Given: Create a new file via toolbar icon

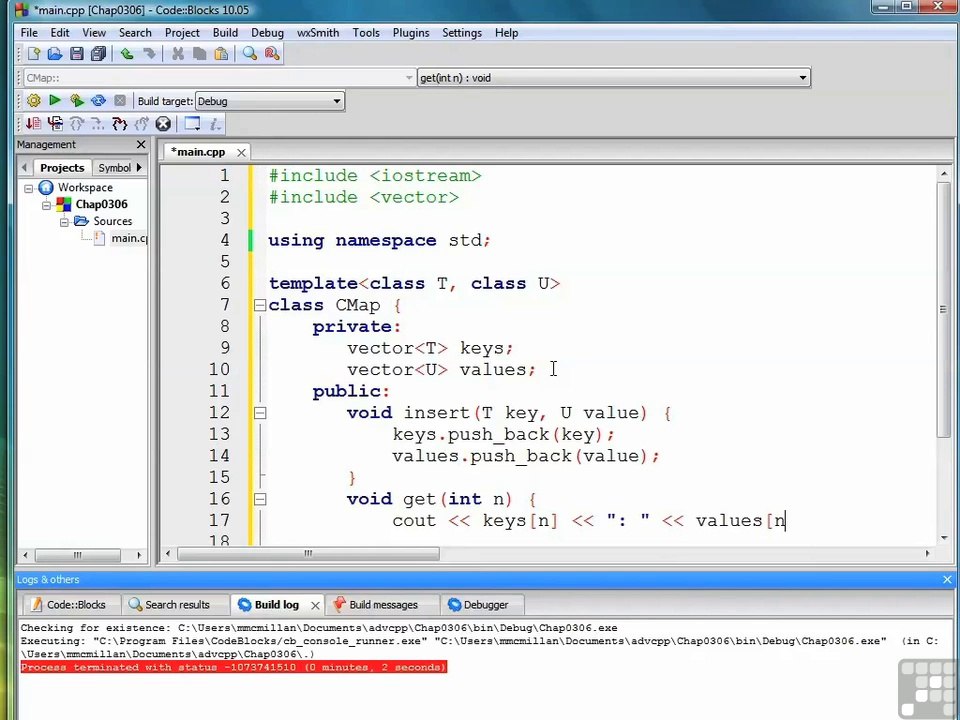Looking at the screenshot, I should pyautogui.click(x=34, y=54).
